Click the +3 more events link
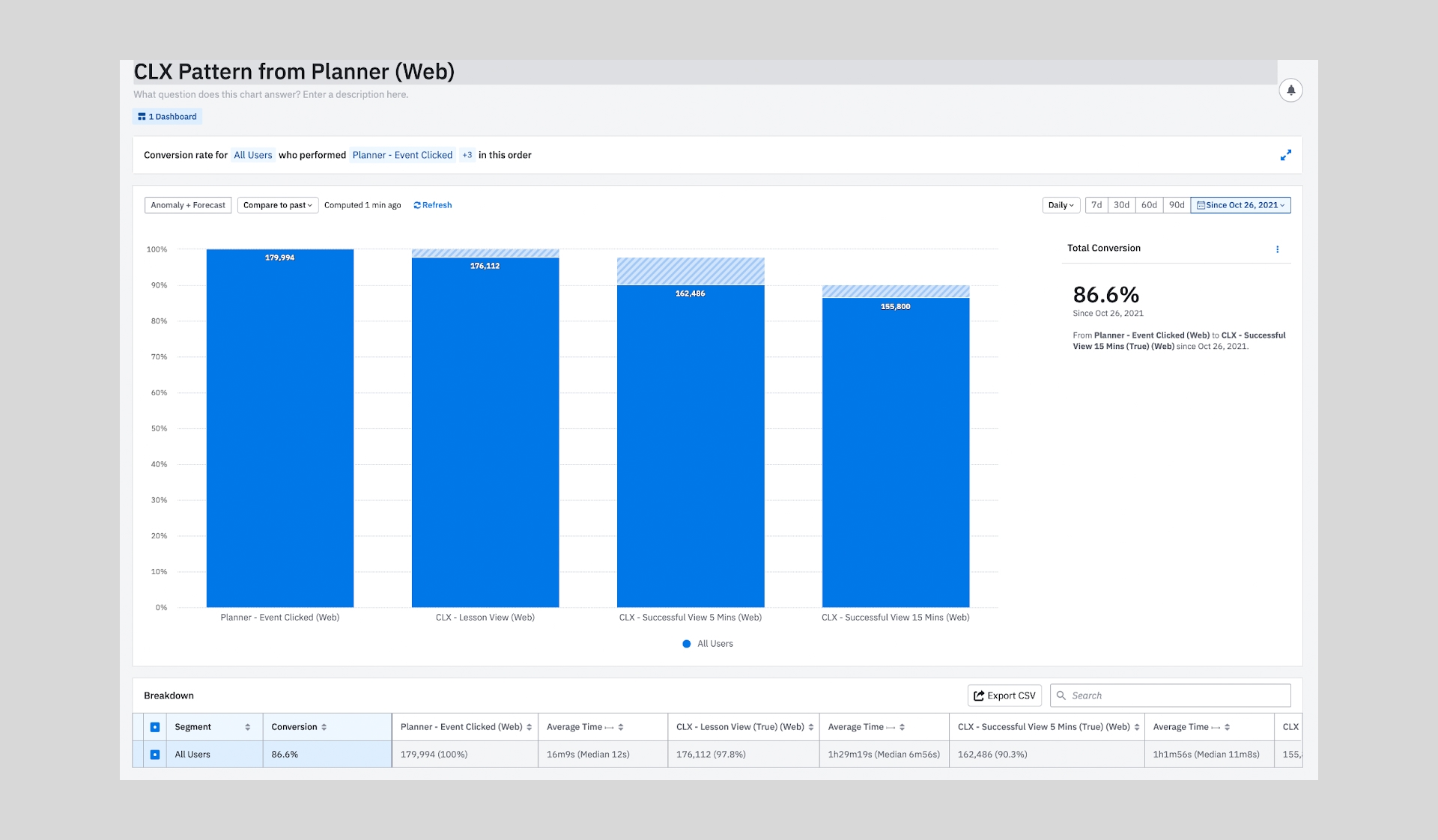 (467, 155)
